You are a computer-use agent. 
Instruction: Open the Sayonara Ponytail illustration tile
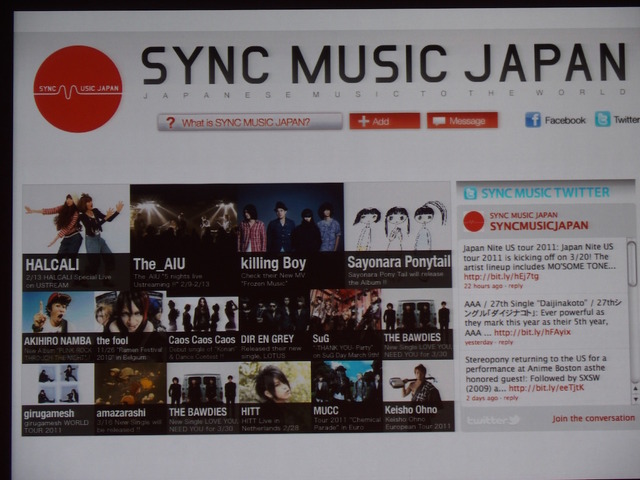click(397, 237)
